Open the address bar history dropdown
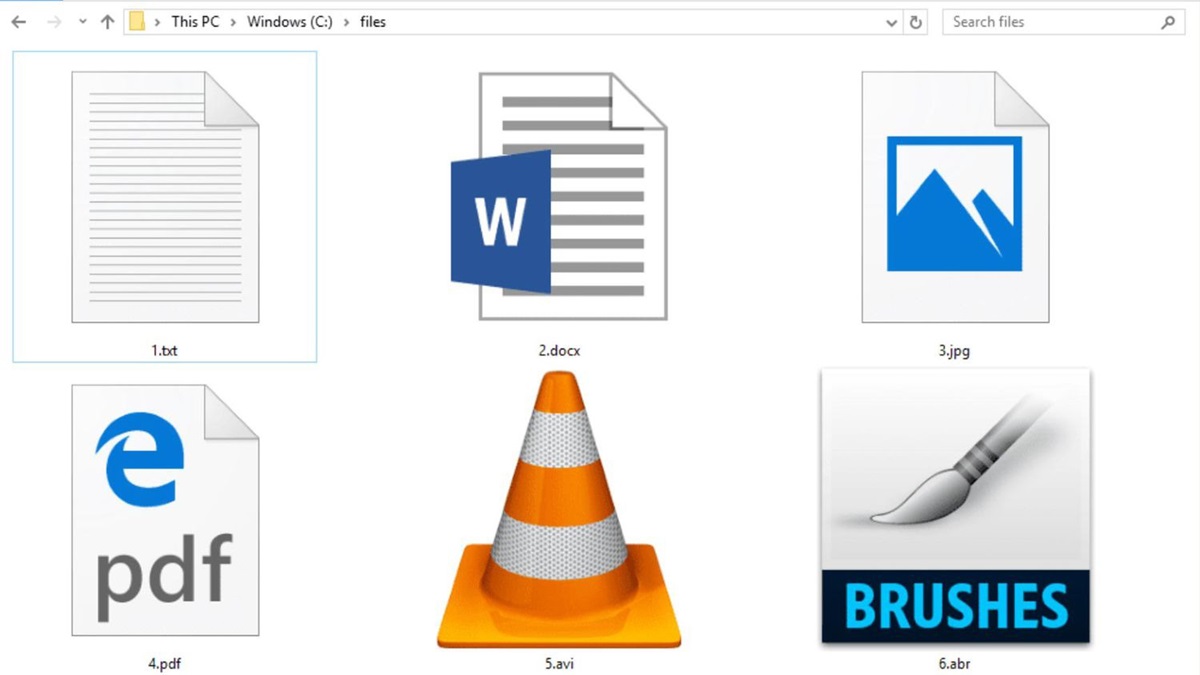 coord(891,22)
